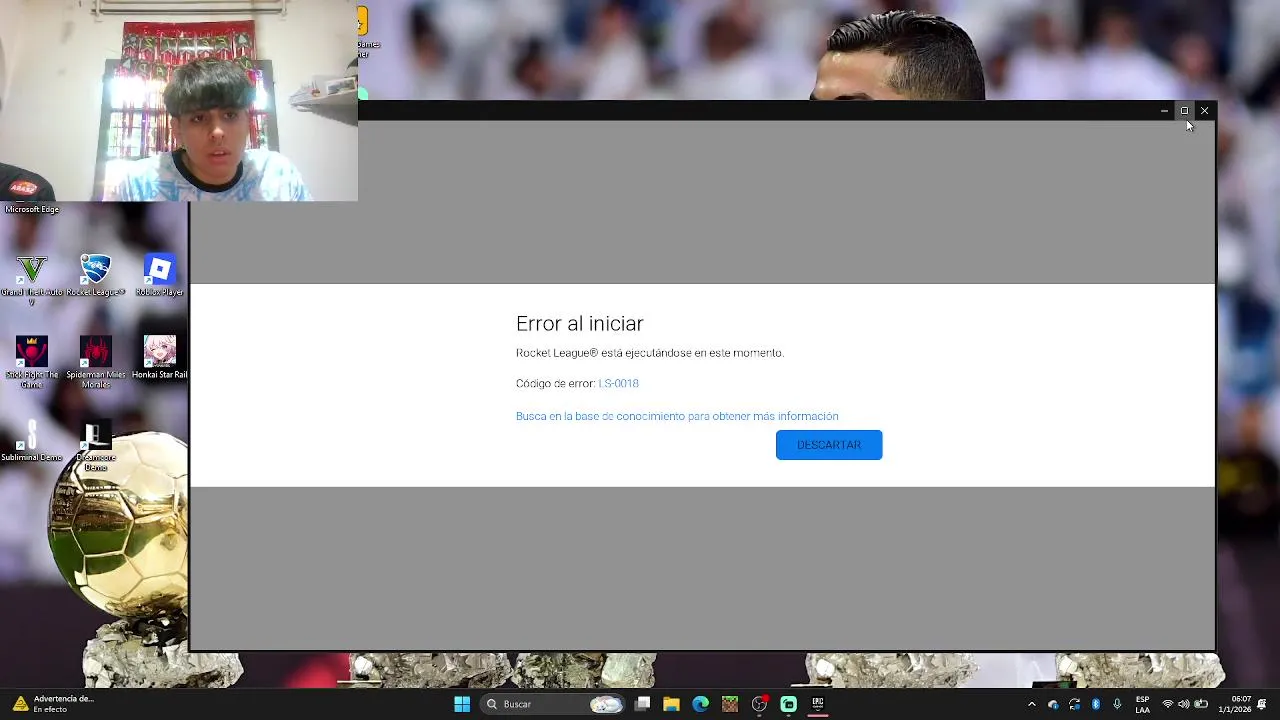
Task: Expand the hidden system tray icons chevron
Action: coord(1032,704)
